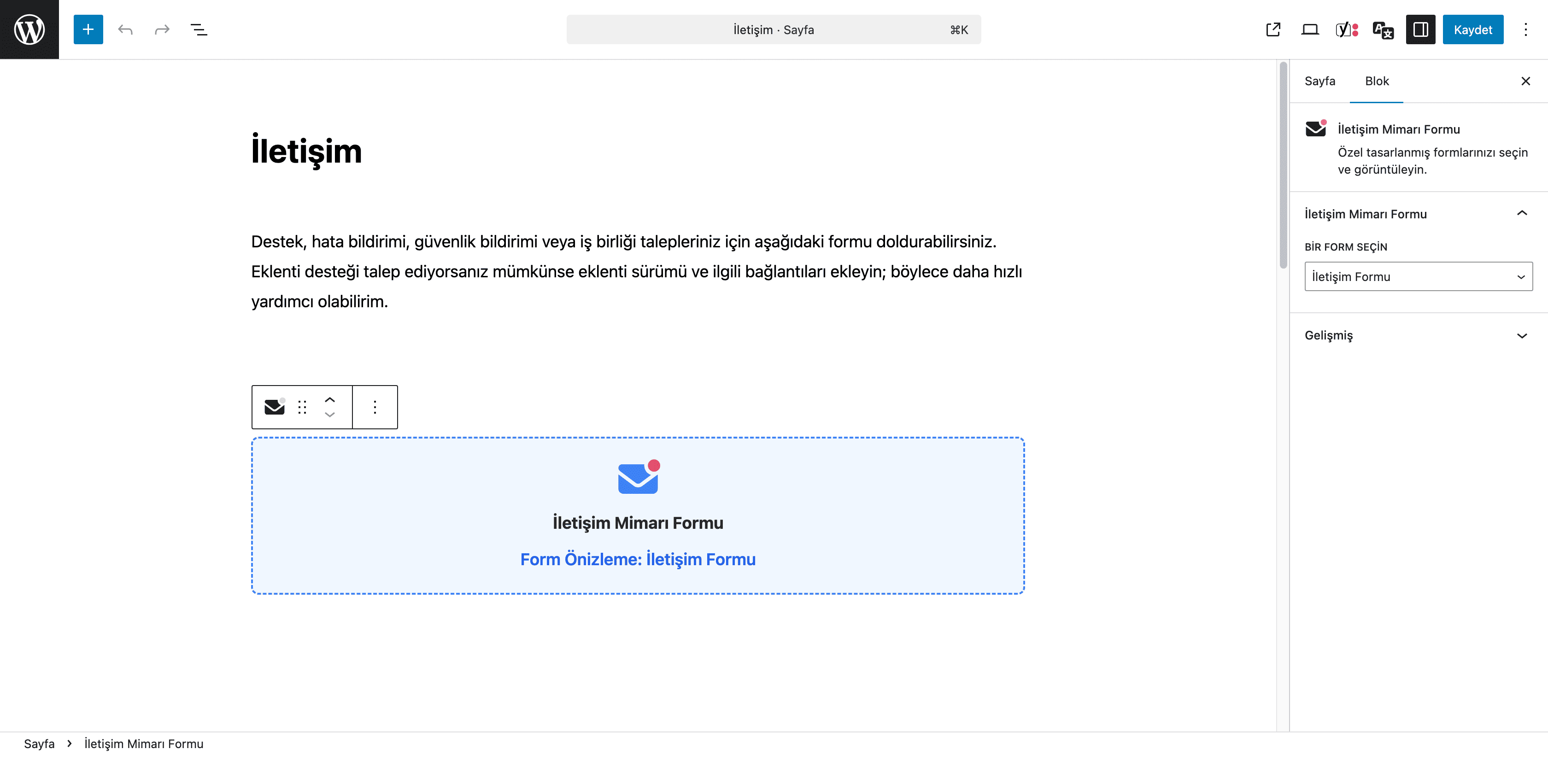Image resolution: width=1548 pixels, height=784 pixels.
Task: Click the redo arrow icon
Action: (162, 29)
